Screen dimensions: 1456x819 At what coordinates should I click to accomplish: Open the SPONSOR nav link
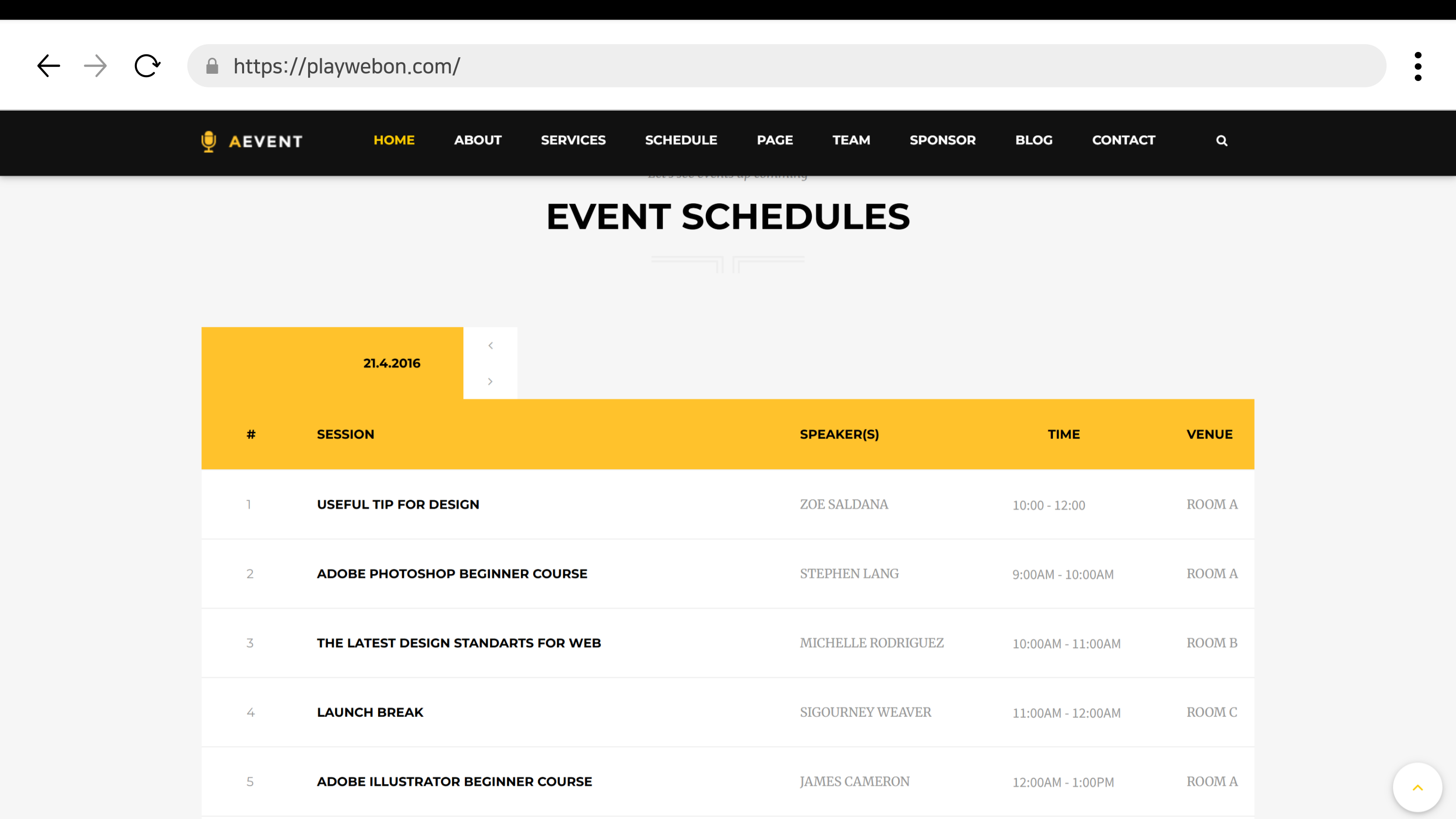coord(942,140)
